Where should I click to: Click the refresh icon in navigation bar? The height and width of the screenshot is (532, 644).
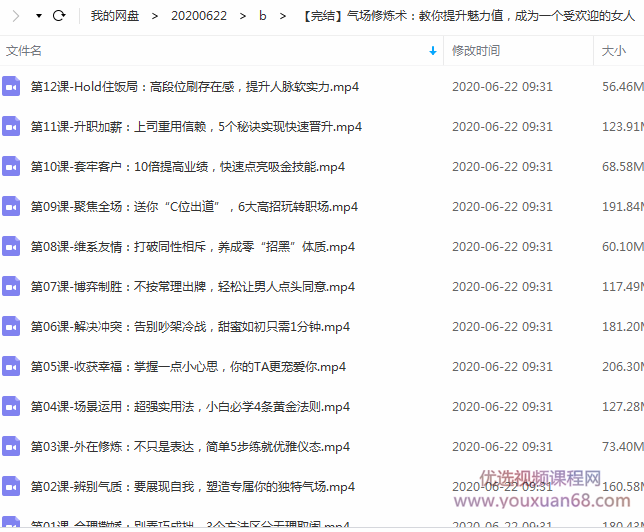59,16
